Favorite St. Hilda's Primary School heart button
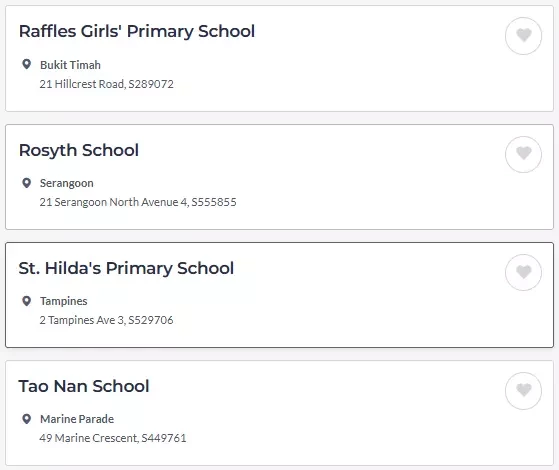 click(x=523, y=272)
